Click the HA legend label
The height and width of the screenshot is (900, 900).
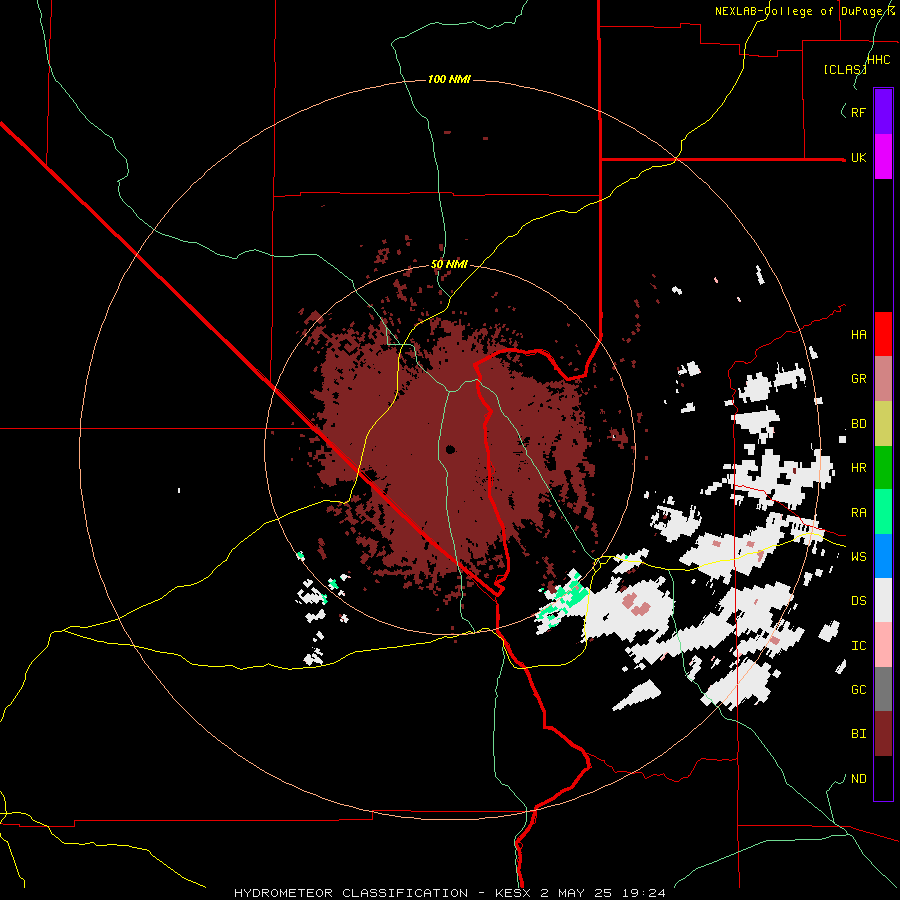coord(858,335)
